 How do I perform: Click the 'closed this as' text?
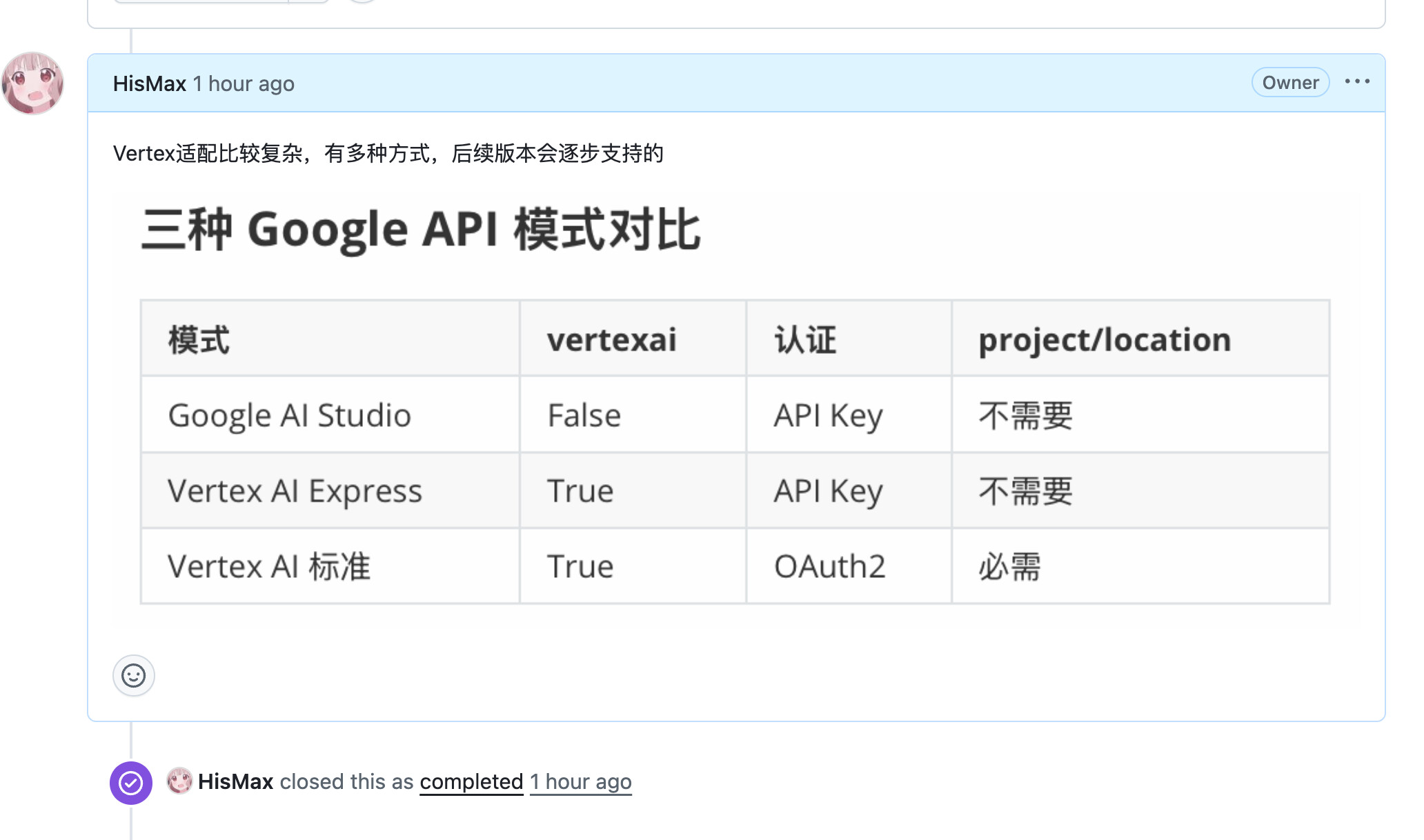[x=346, y=781]
